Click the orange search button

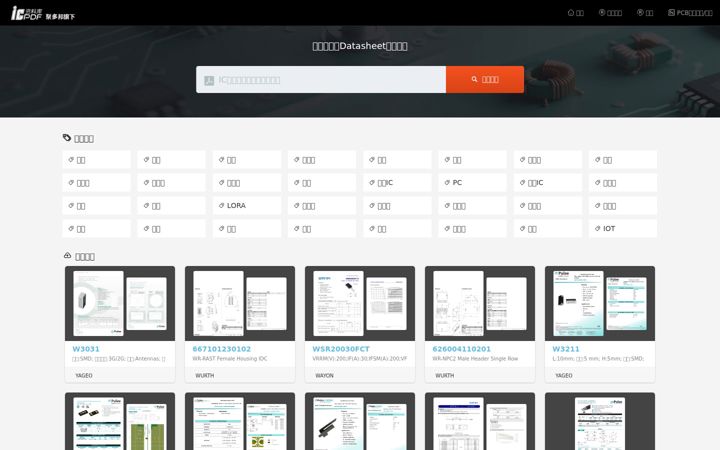coord(485,79)
